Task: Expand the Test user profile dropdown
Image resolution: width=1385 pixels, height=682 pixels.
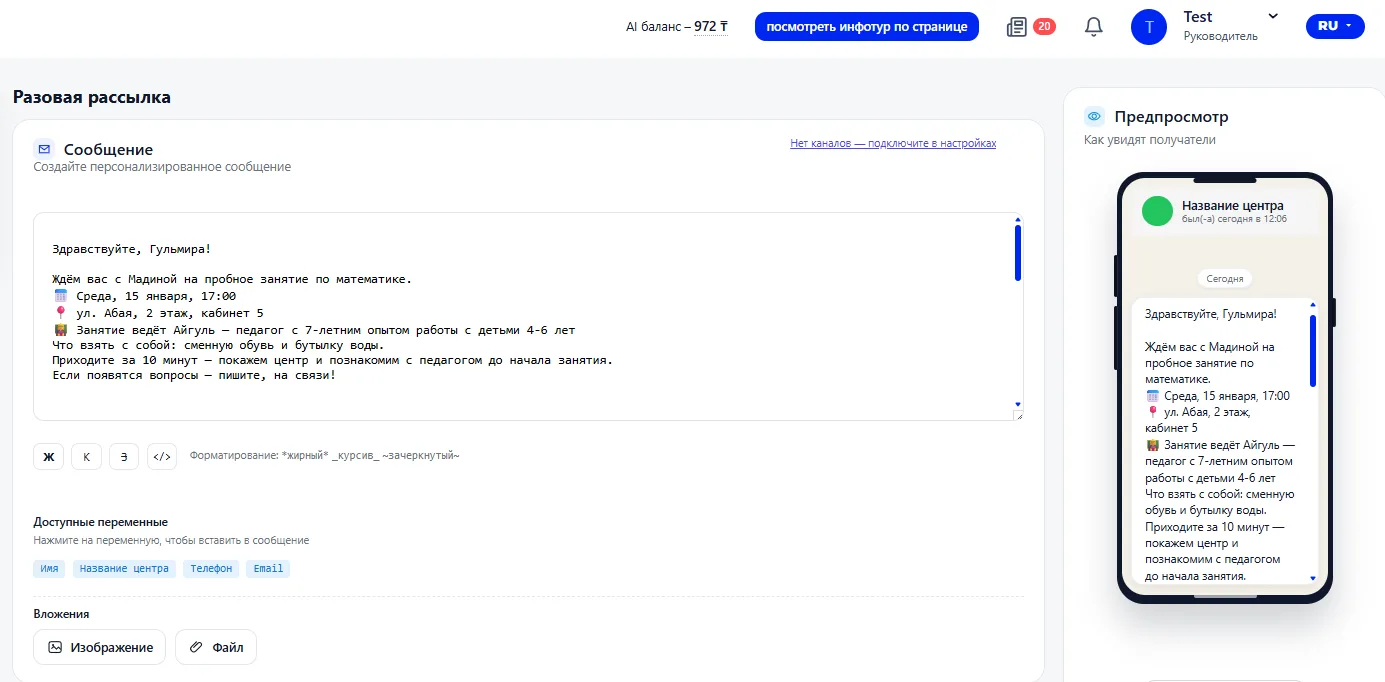Action: pyautogui.click(x=1272, y=17)
